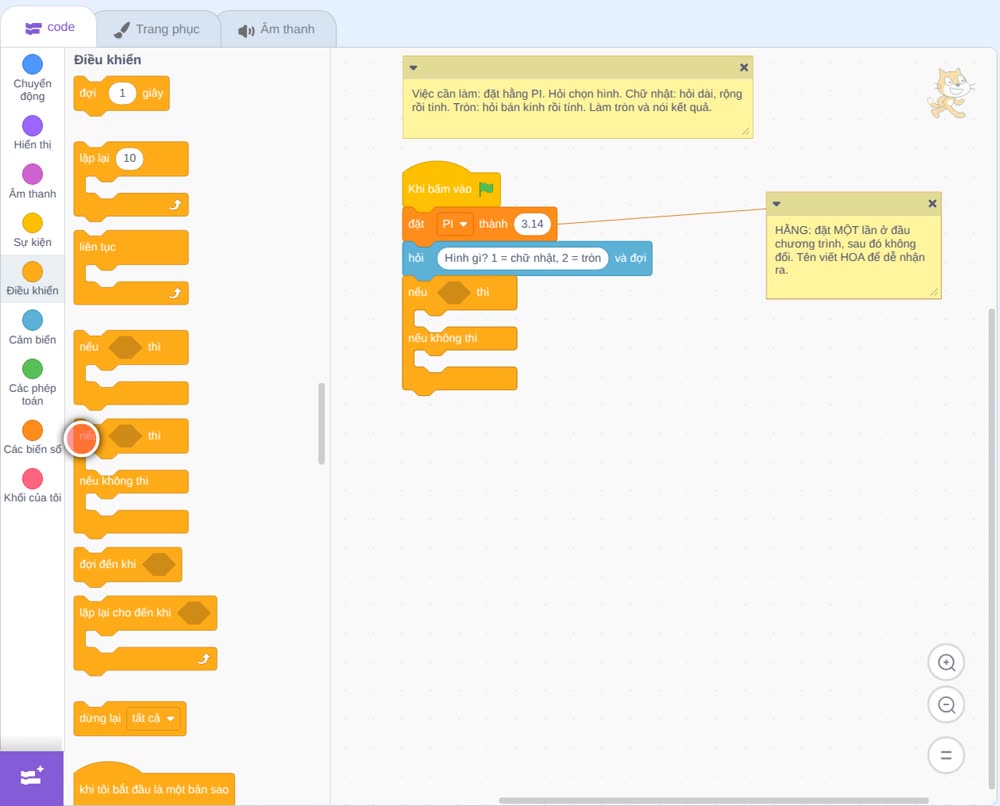Open the add extension button at bottom-left
Image resolution: width=1000 pixels, height=806 pixels.
click(x=32, y=778)
